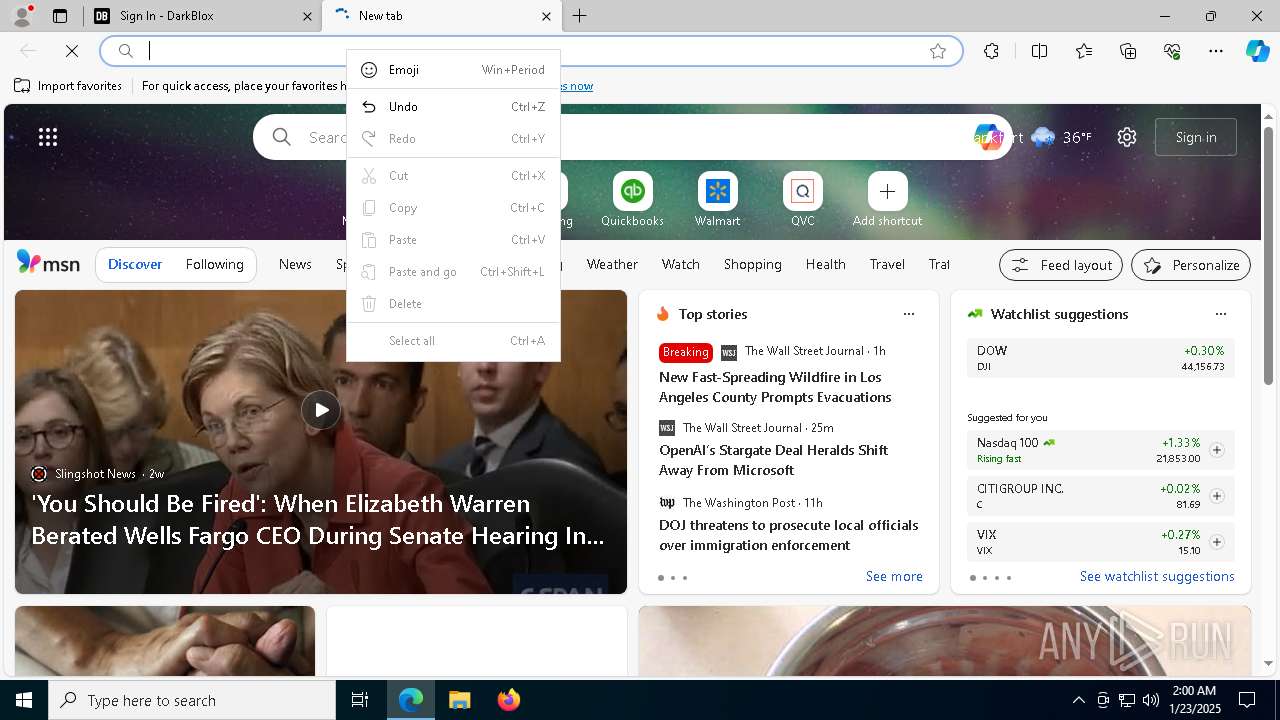Focus the browser address bar
1280x720 pixels.
click(530, 51)
